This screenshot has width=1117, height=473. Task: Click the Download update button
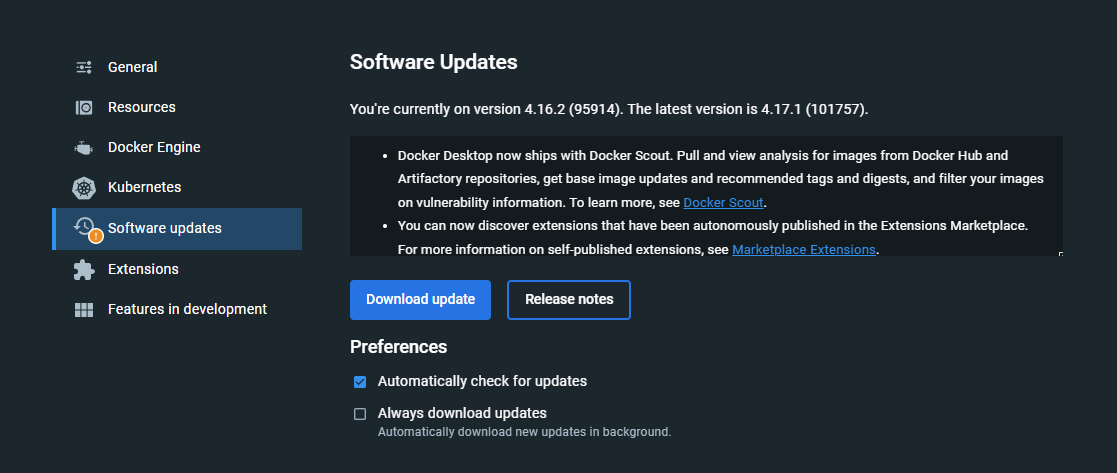click(x=420, y=300)
